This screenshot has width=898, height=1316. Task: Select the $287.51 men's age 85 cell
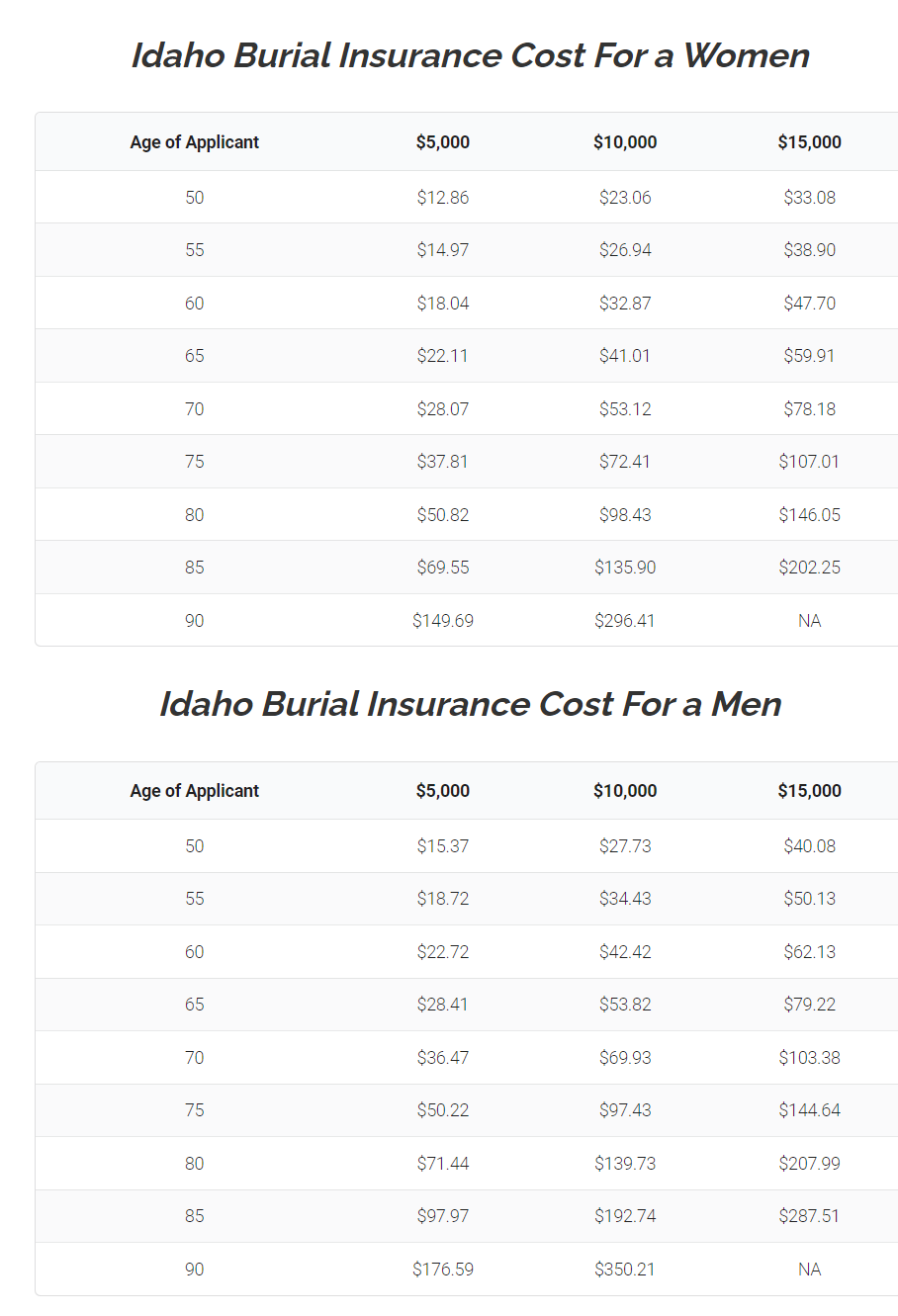pos(810,1216)
